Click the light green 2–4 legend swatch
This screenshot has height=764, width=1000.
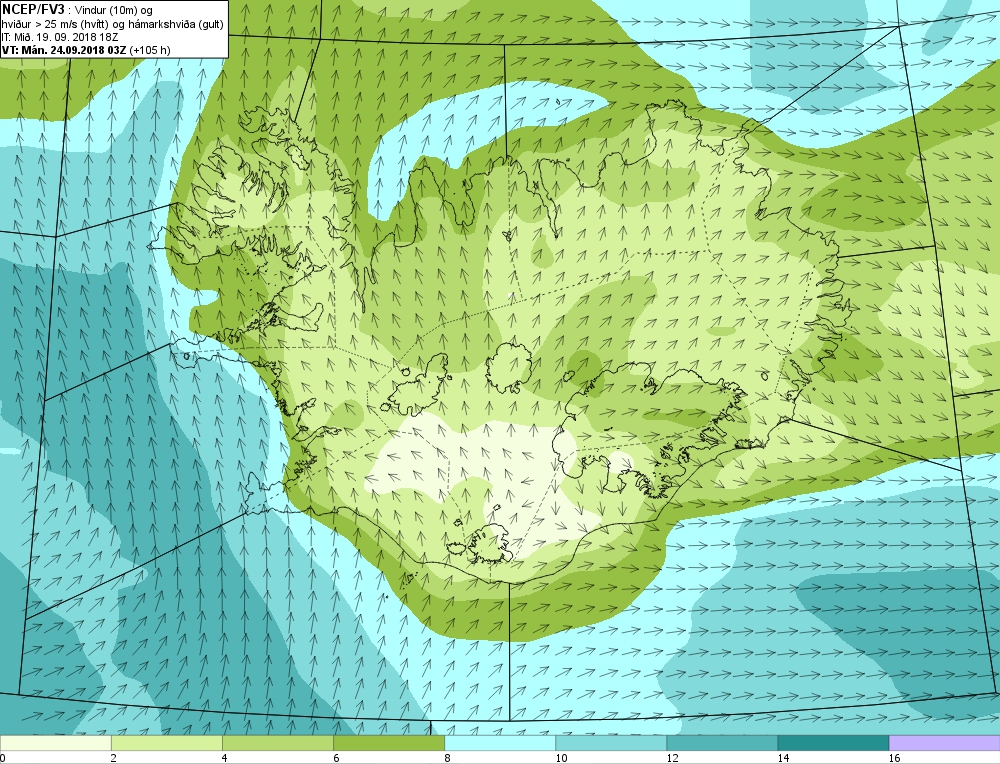point(166,743)
